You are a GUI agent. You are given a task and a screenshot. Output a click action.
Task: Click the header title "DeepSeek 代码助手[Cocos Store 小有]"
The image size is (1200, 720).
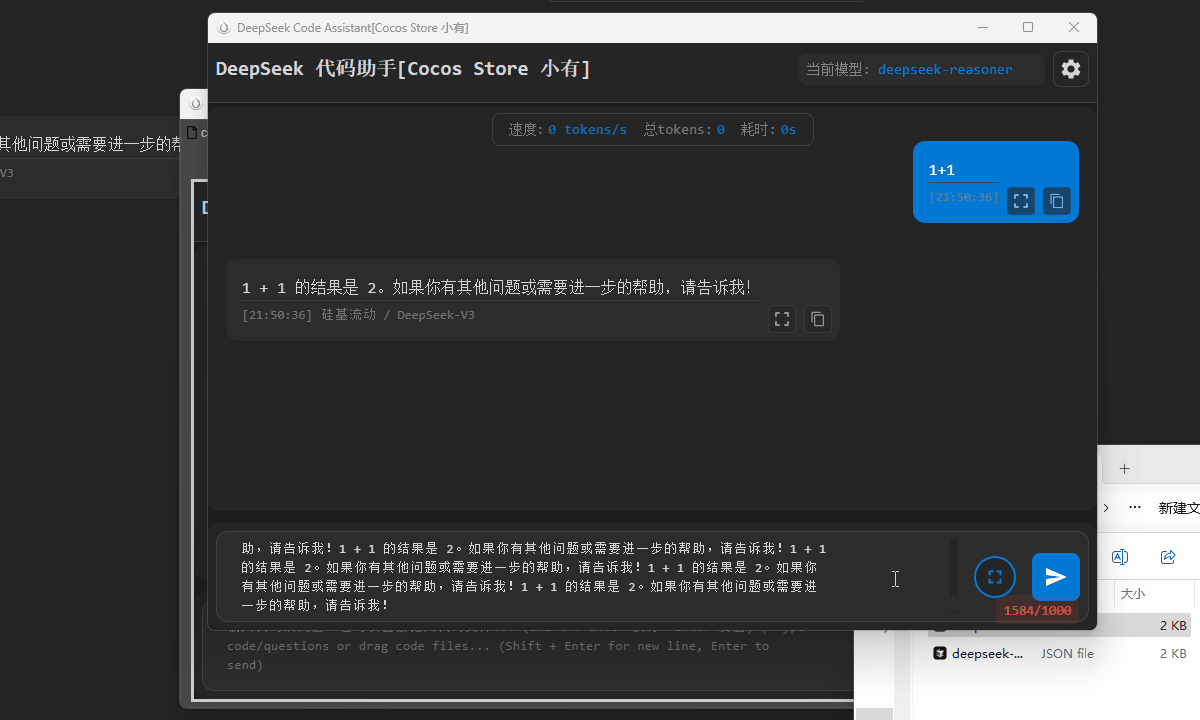point(403,69)
